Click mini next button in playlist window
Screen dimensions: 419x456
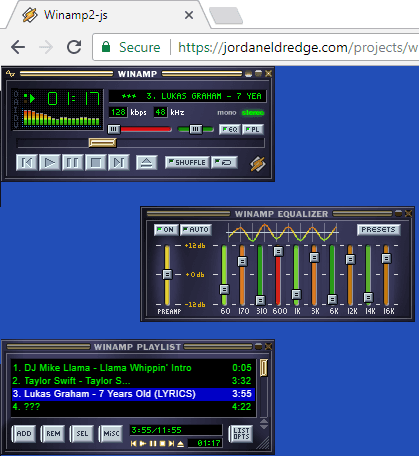click(171, 444)
